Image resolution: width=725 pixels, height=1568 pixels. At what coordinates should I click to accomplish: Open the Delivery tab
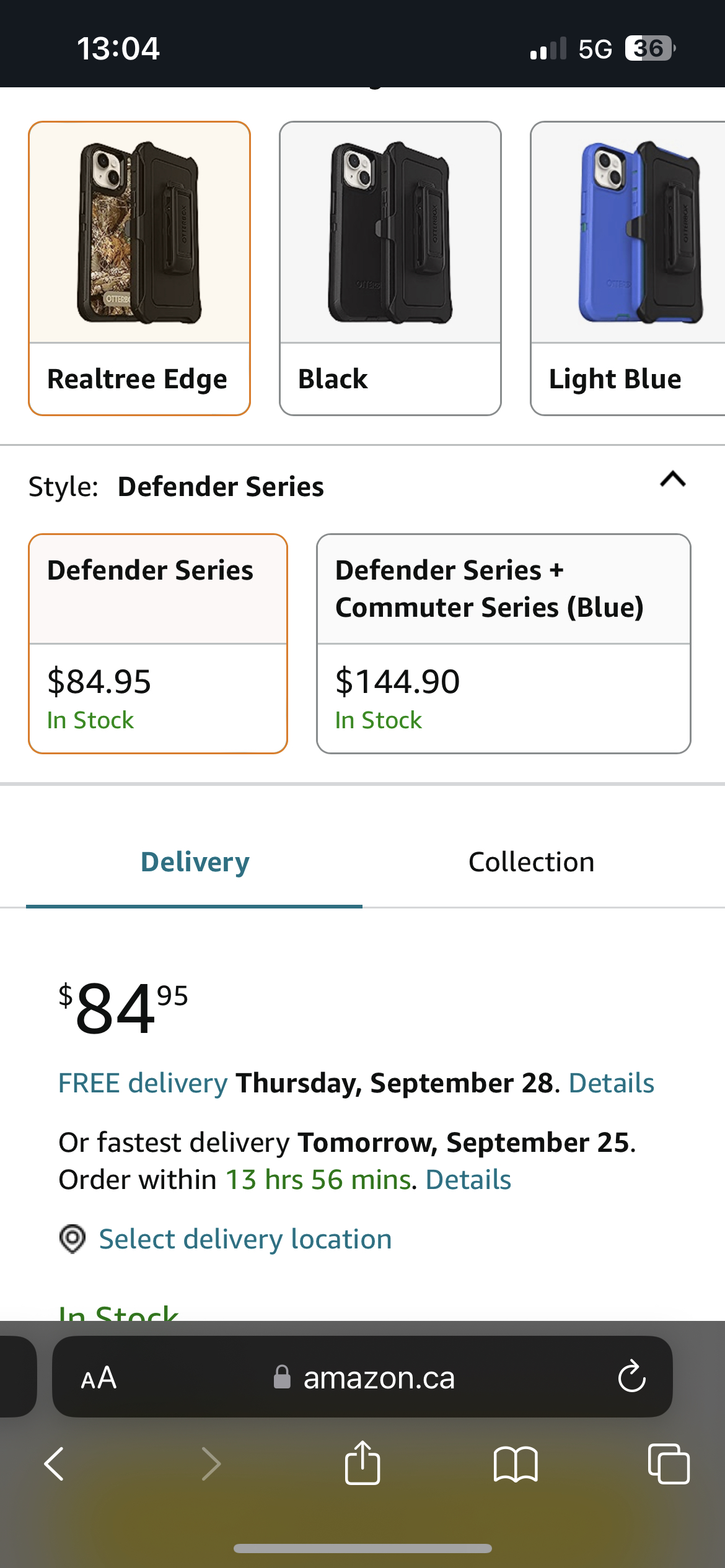click(x=194, y=861)
